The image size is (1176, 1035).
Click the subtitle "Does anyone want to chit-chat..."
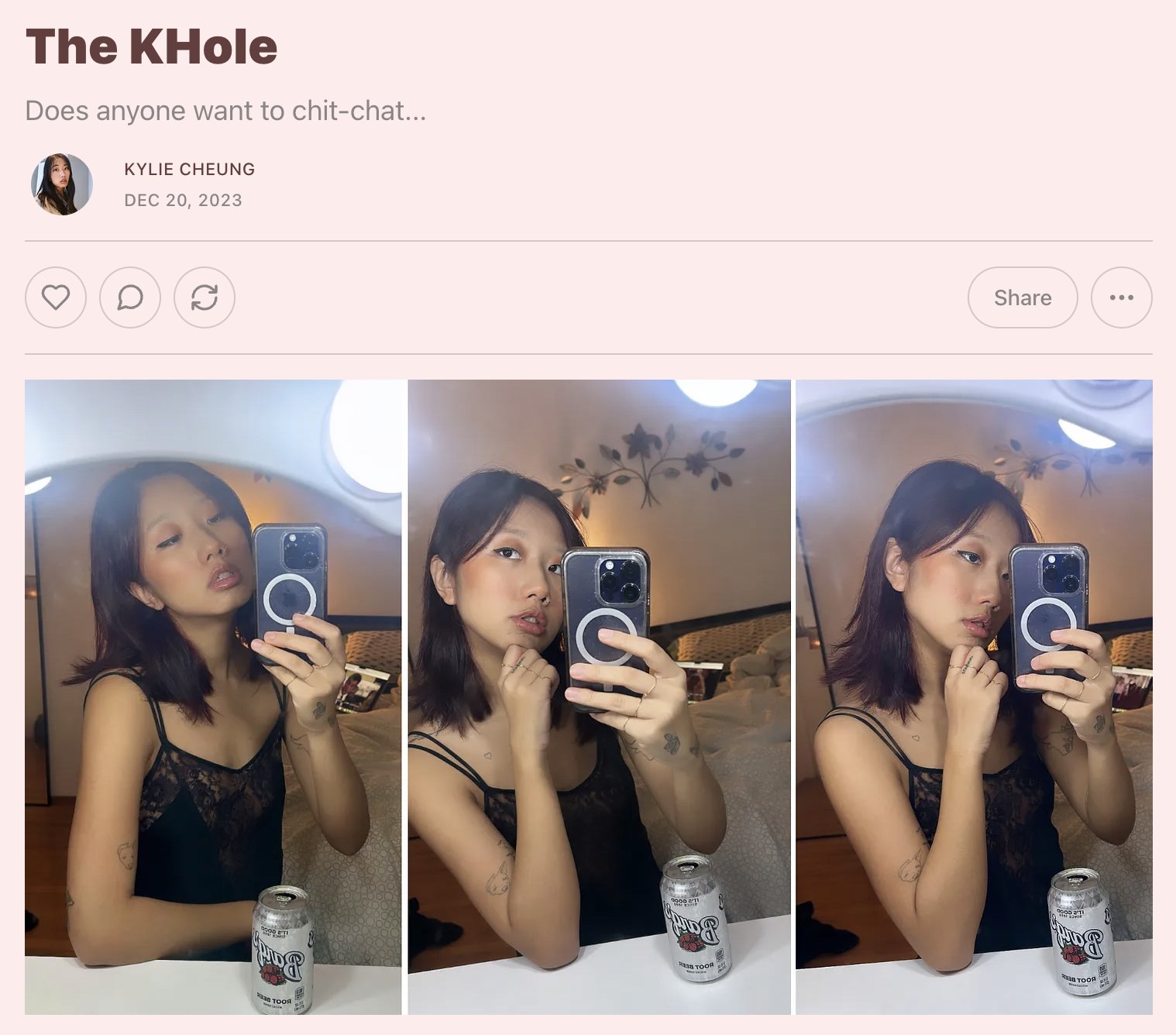click(225, 111)
